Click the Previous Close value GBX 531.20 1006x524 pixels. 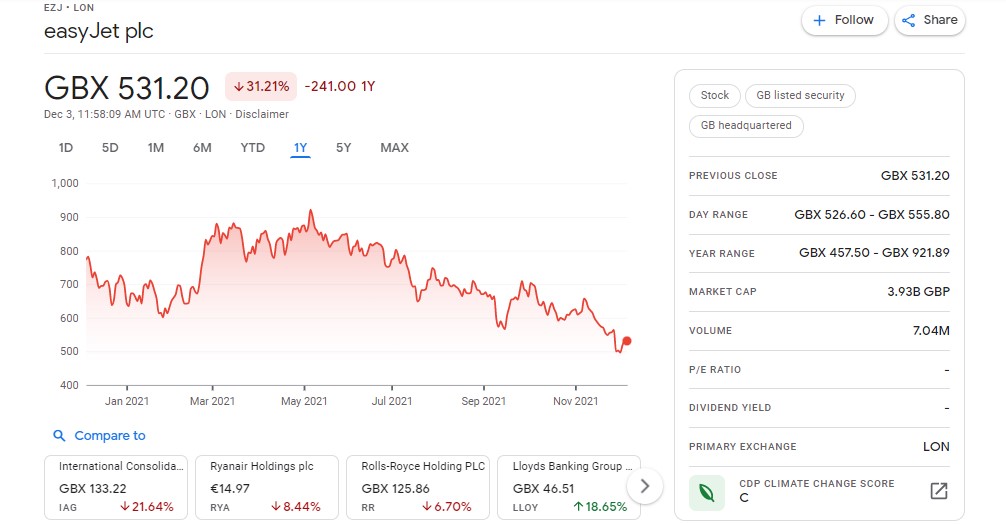click(x=915, y=176)
